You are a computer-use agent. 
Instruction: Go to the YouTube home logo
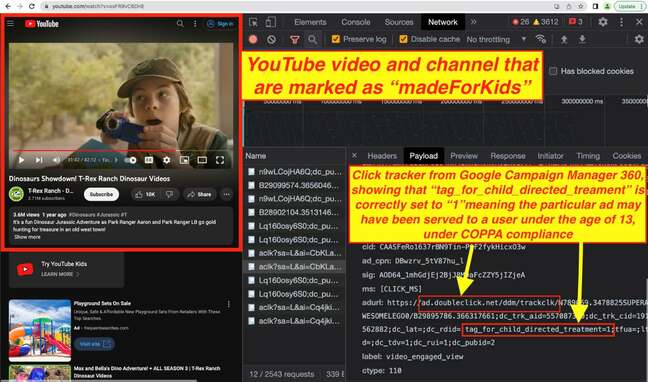click(42, 24)
